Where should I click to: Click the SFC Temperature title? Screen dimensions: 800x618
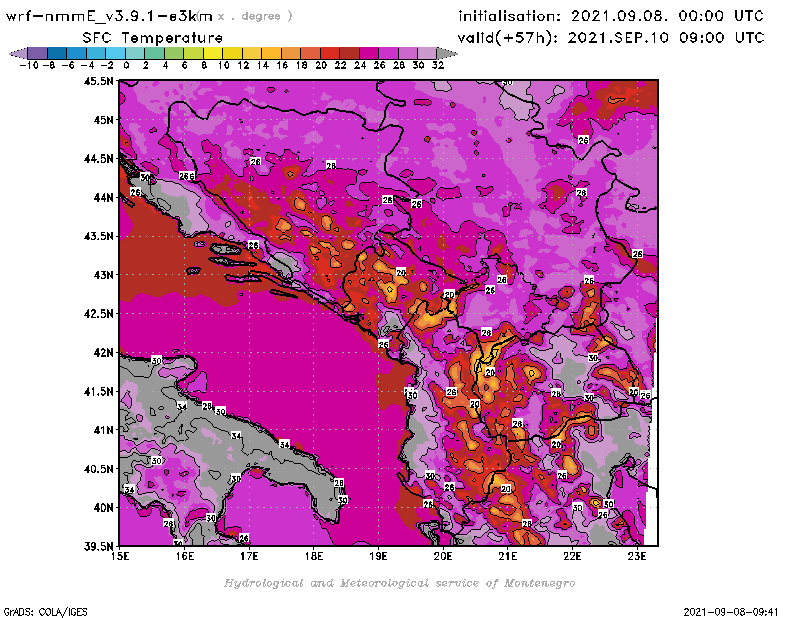coord(150,37)
